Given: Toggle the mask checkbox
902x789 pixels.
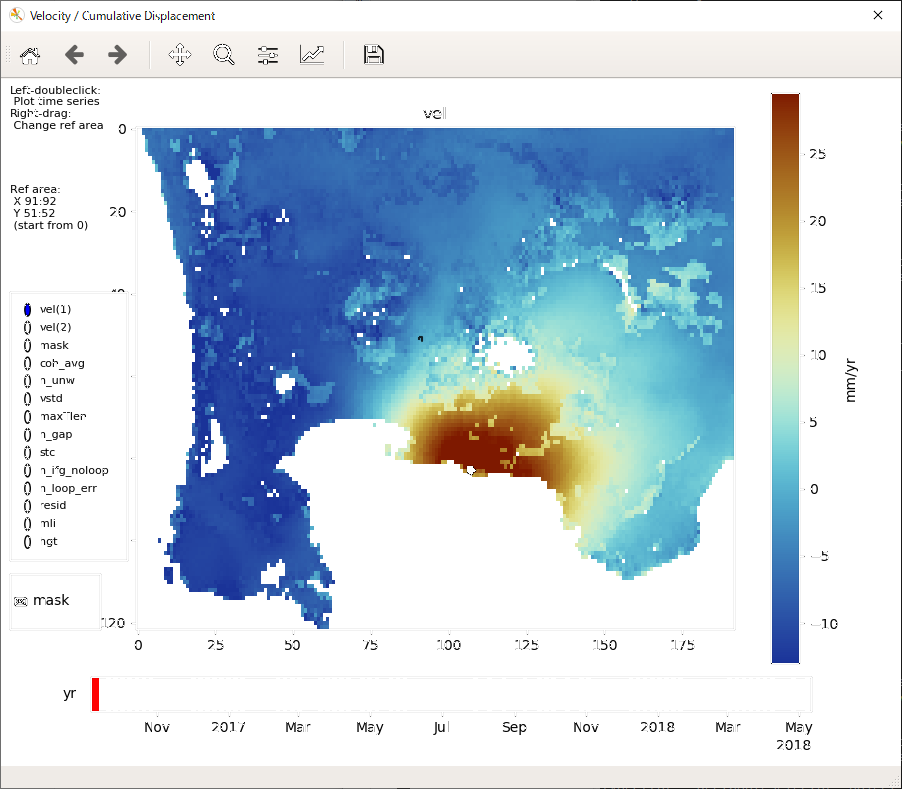Looking at the screenshot, I should click(x=21, y=601).
